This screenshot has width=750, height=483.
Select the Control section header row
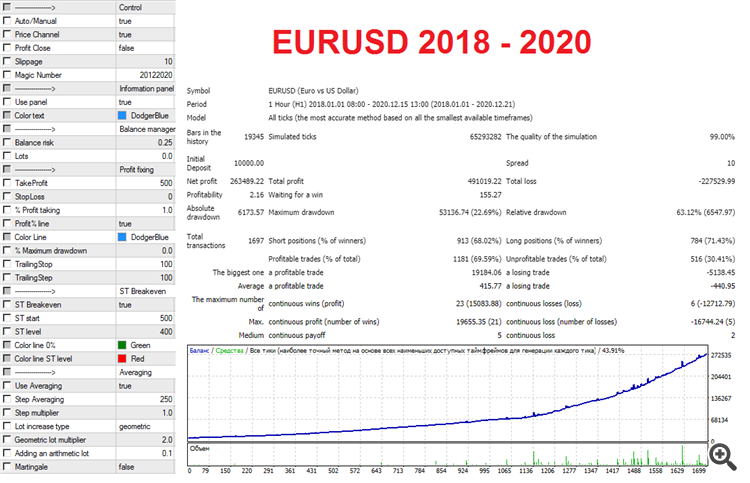(x=88, y=7)
